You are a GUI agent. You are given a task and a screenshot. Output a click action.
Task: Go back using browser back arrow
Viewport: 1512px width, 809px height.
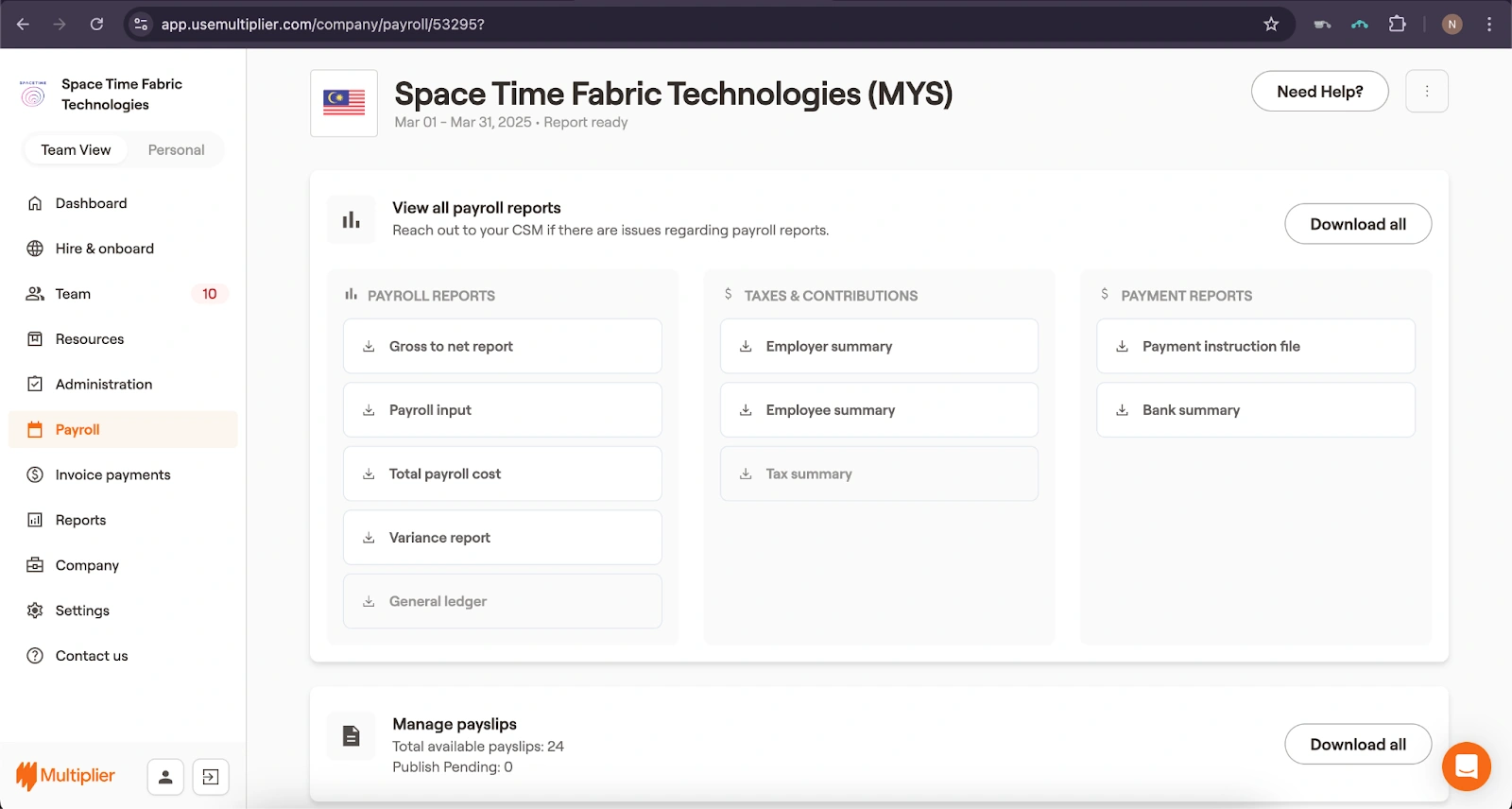pos(23,25)
